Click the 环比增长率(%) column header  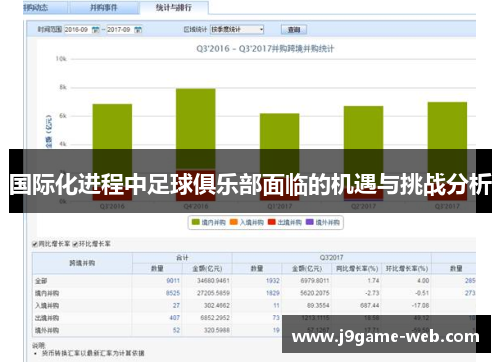407,269
